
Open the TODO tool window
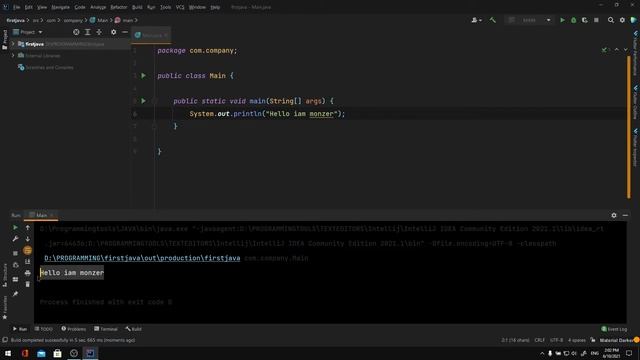(x=44, y=329)
